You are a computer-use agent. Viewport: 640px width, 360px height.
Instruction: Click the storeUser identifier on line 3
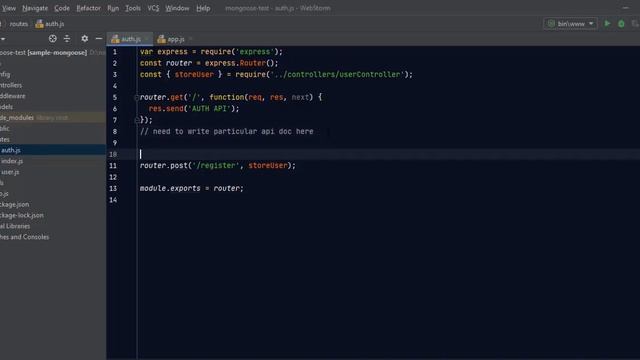point(194,75)
